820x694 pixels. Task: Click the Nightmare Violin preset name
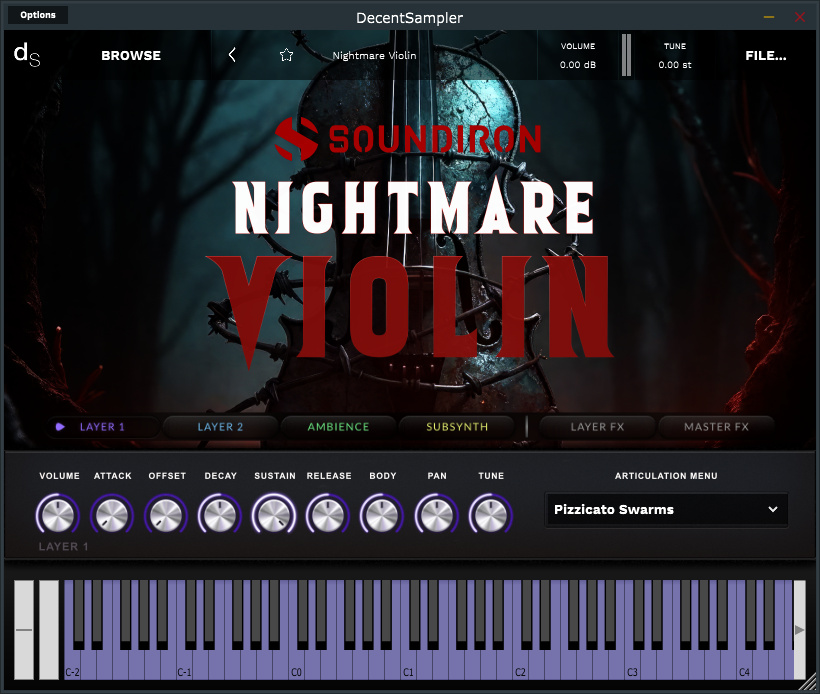[374, 55]
